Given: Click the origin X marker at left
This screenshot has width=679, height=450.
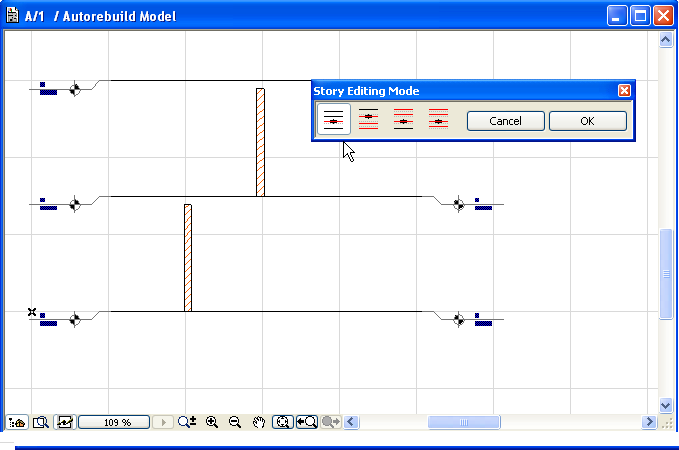Looking at the screenshot, I should [32, 312].
